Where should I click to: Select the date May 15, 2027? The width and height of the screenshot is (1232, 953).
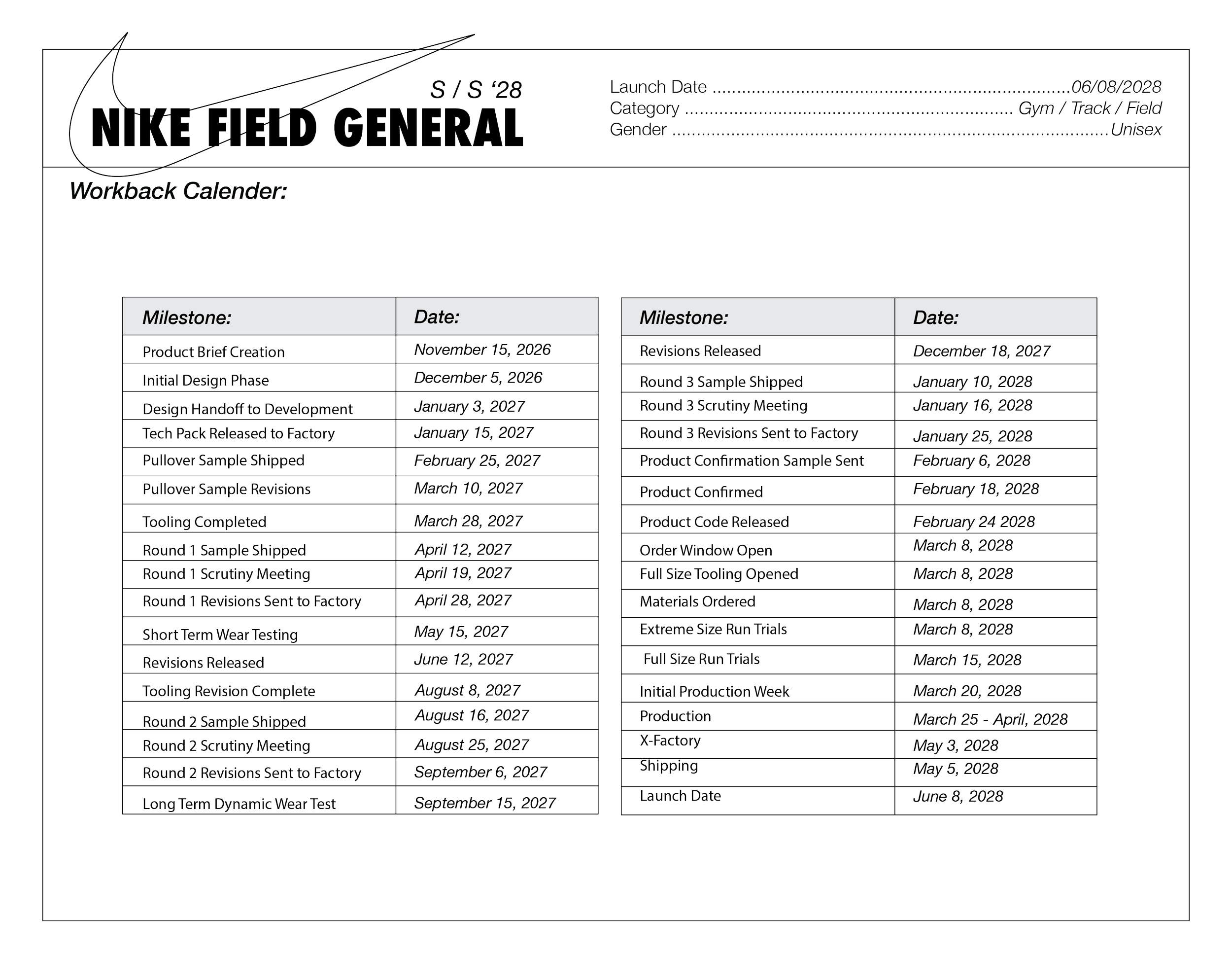(x=461, y=632)
